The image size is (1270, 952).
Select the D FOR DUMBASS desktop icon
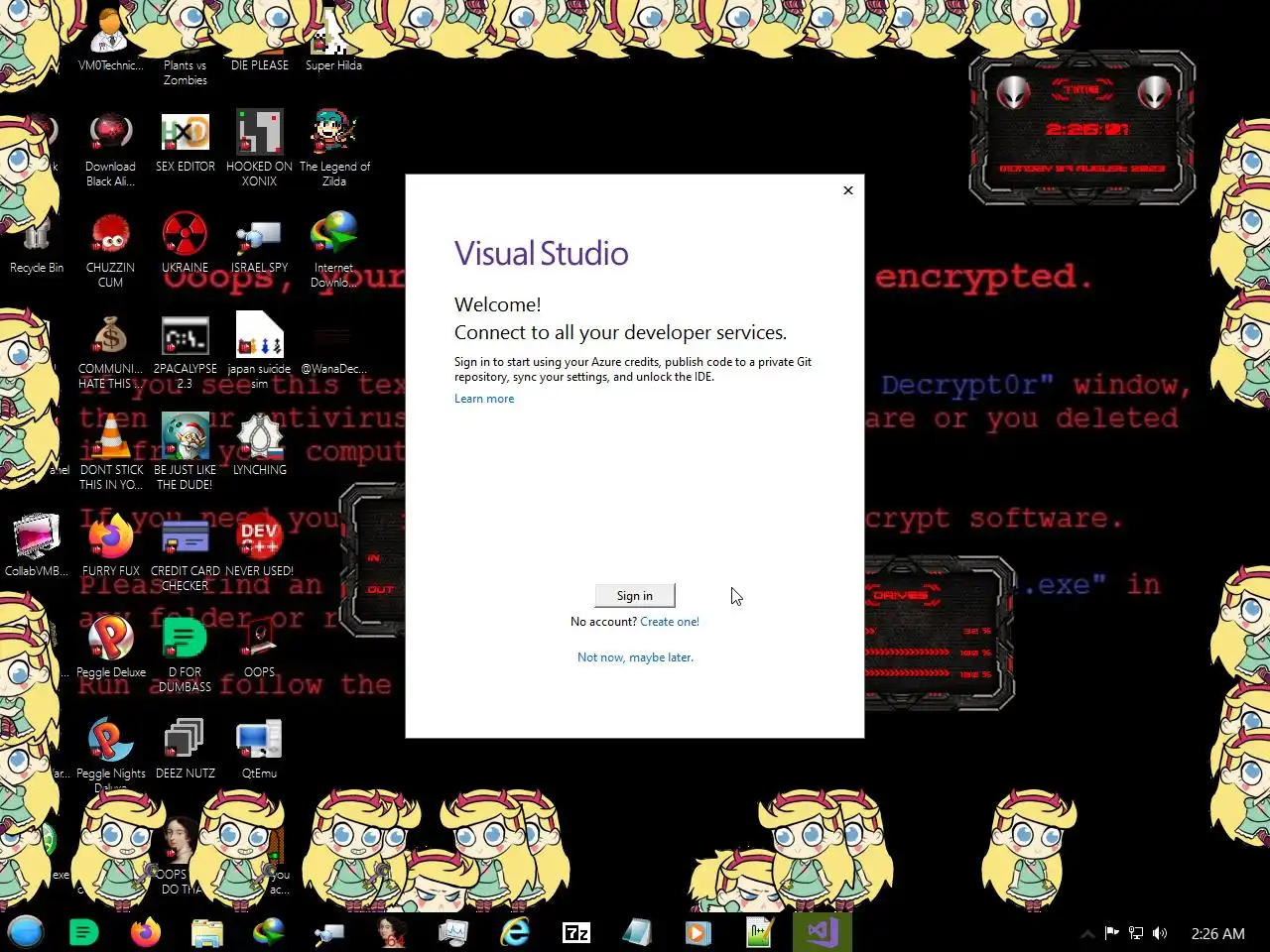point(186,655)
